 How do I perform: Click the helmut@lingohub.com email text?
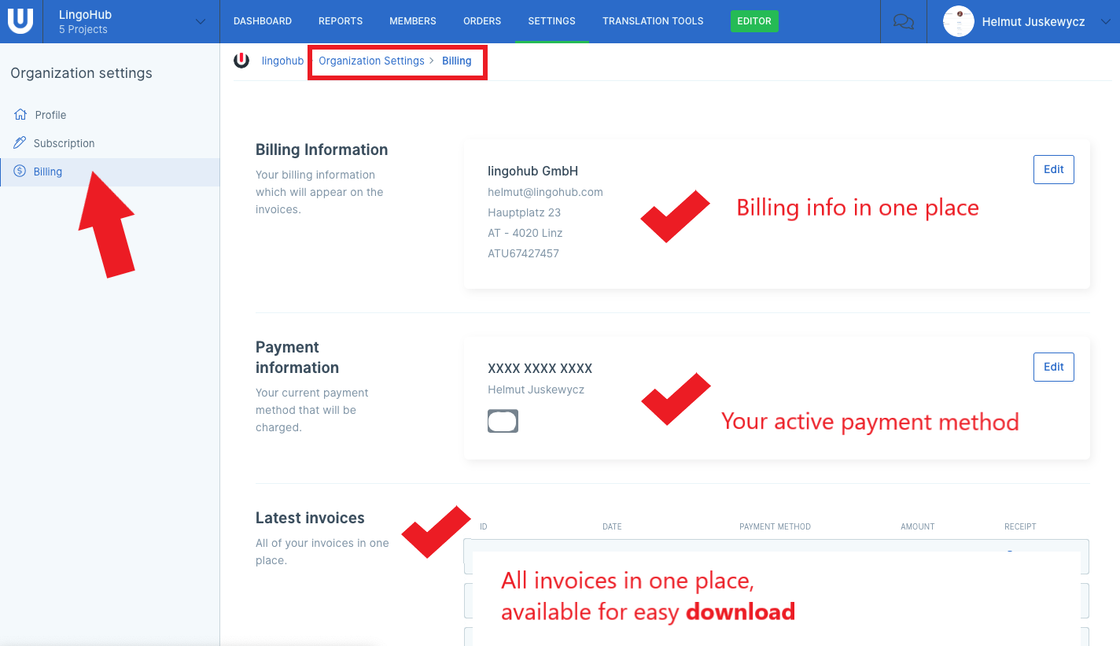click(x=545, y=192)
